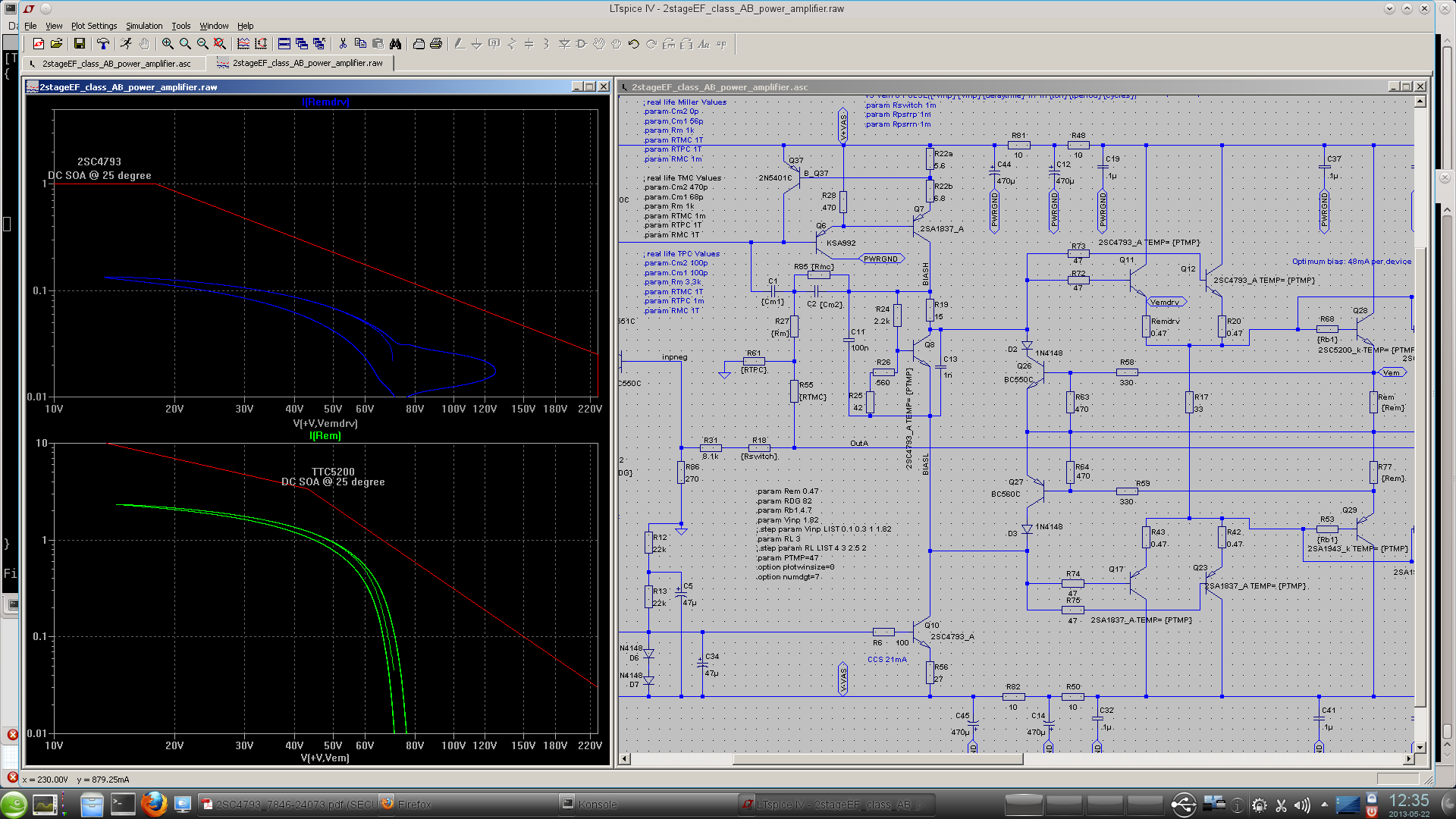
Task: Switch to the 2stageEF_class_AB_power_amplifier.asc tab
Action: (116, 64)
